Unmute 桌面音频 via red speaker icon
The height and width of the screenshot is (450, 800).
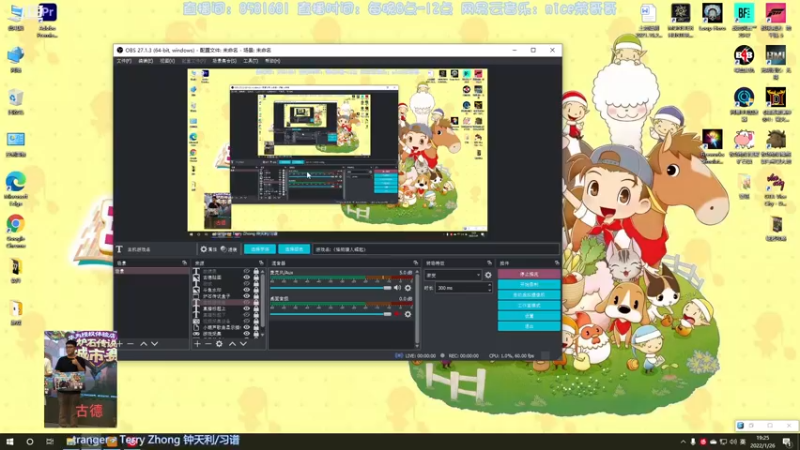(x=397, y=314)
